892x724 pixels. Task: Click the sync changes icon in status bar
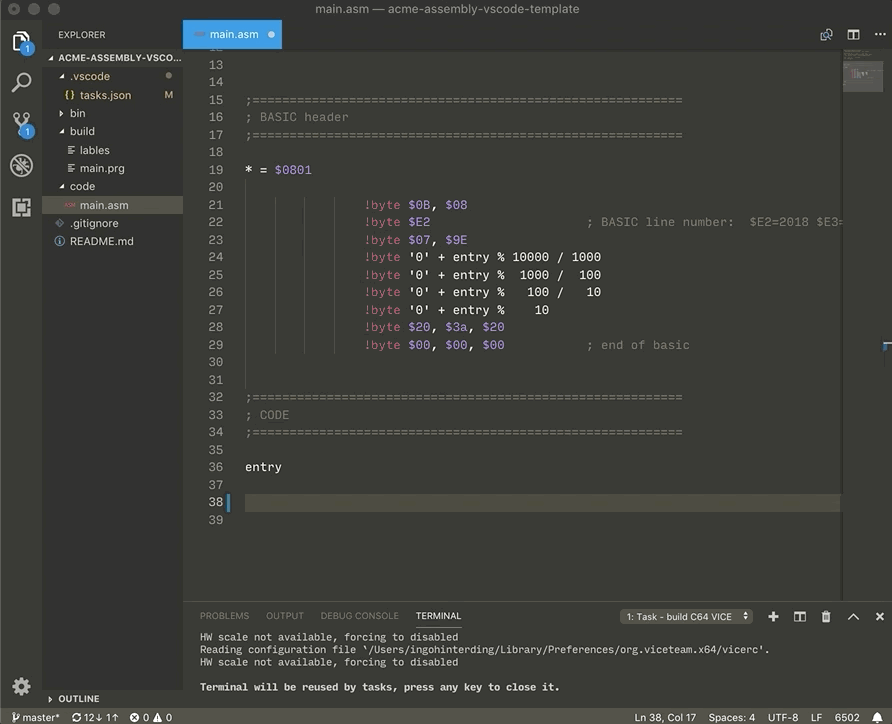(94, 718)
